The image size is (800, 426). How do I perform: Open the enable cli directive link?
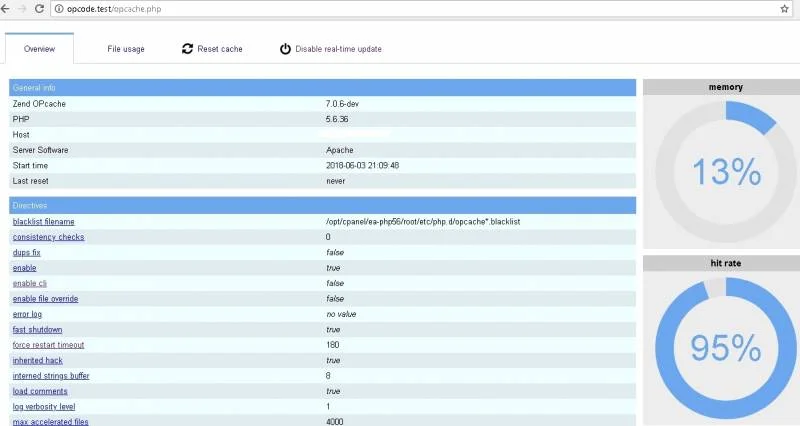(30, 283)
